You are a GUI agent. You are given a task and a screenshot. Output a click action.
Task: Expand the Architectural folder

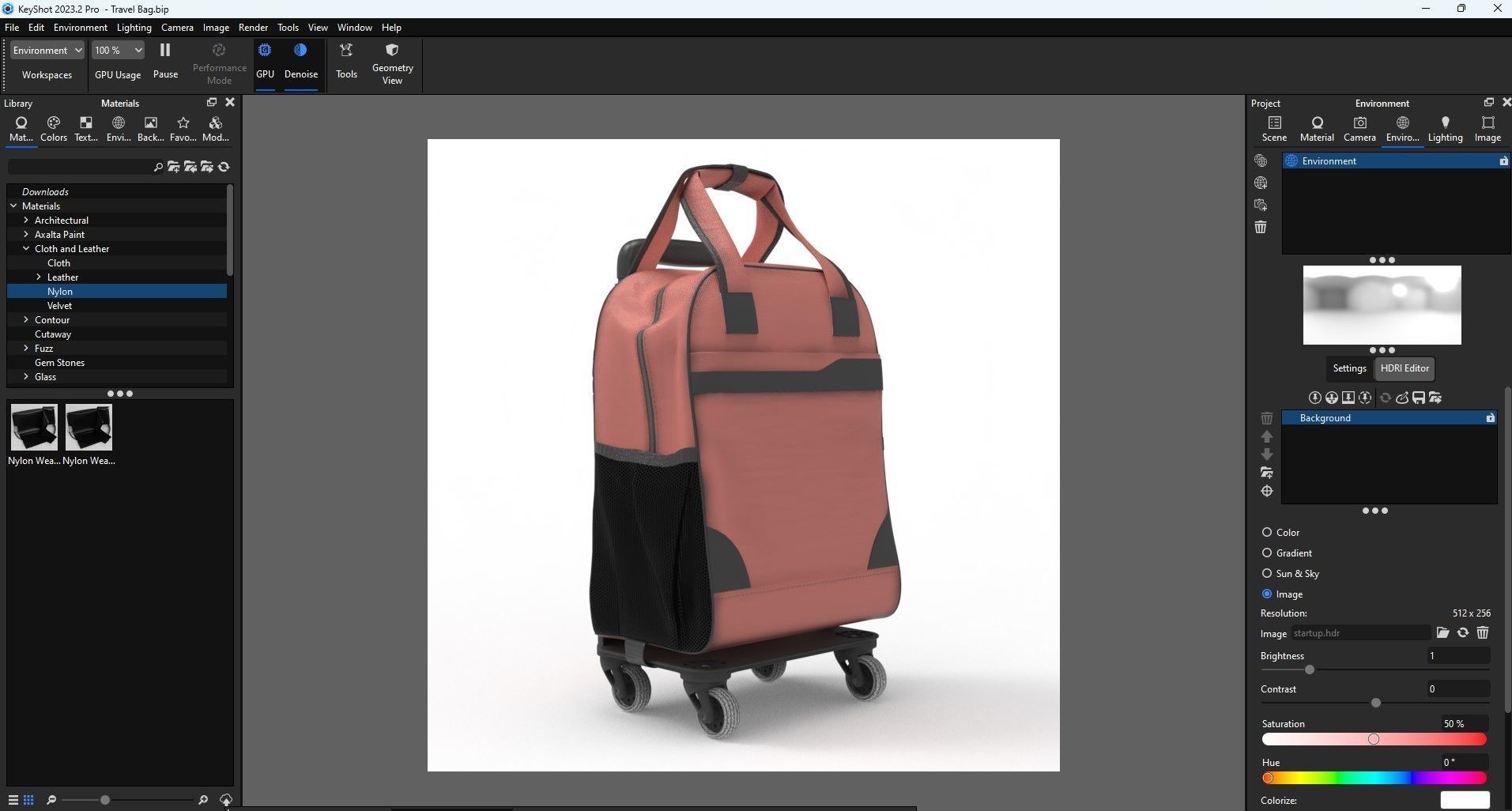click(x=26, y=220)
